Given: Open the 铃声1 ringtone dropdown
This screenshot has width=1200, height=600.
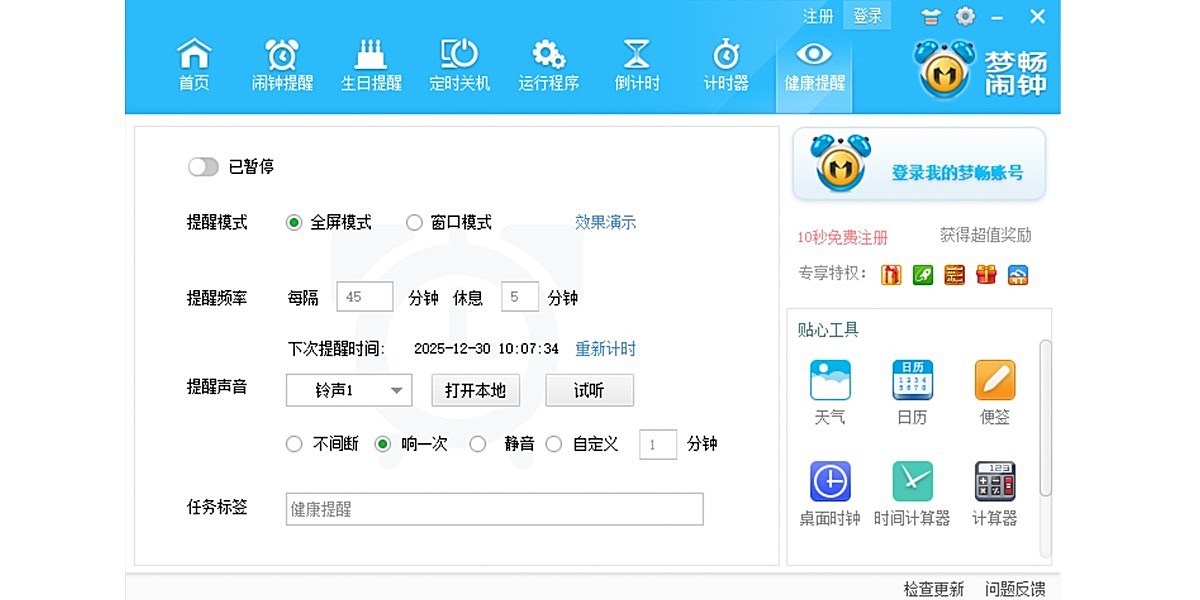Looking at the screenshot, I should tap(348, 390).
